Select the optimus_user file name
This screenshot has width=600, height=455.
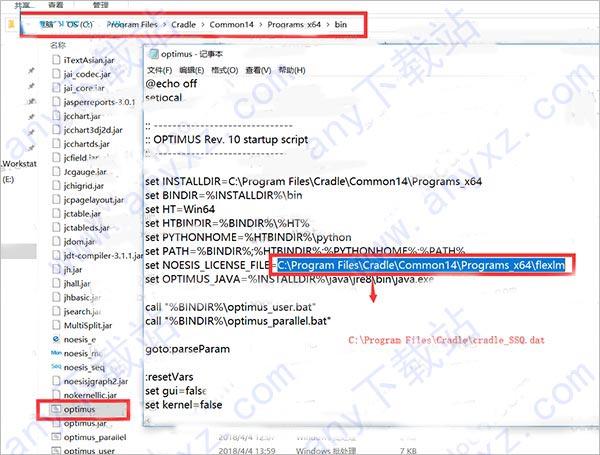[89, 451]
